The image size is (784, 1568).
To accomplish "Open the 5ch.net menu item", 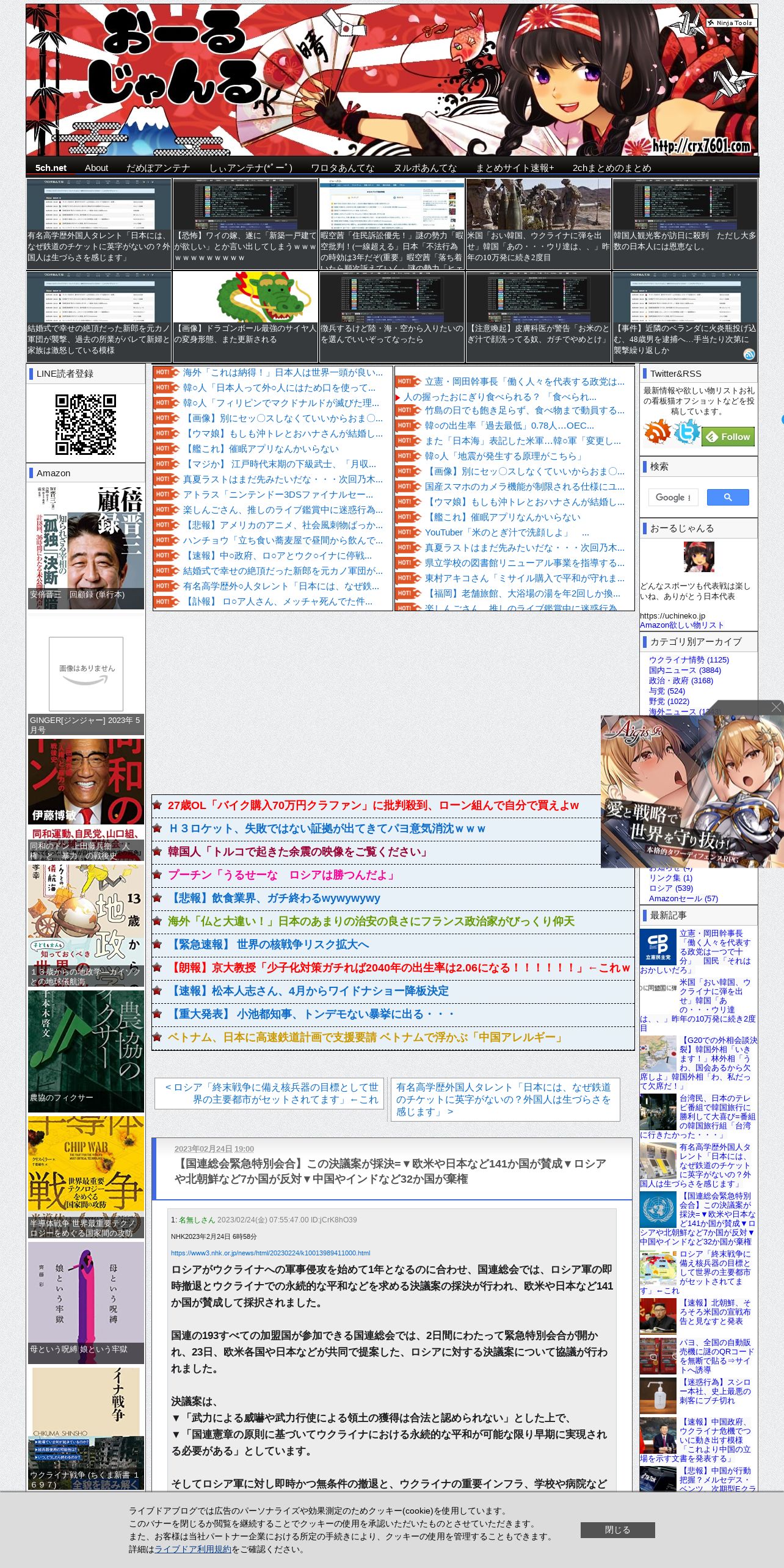I will 51,168.
